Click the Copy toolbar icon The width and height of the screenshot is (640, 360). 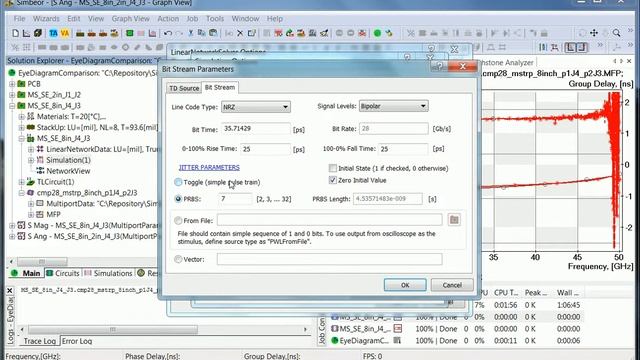tap(202, 33)
